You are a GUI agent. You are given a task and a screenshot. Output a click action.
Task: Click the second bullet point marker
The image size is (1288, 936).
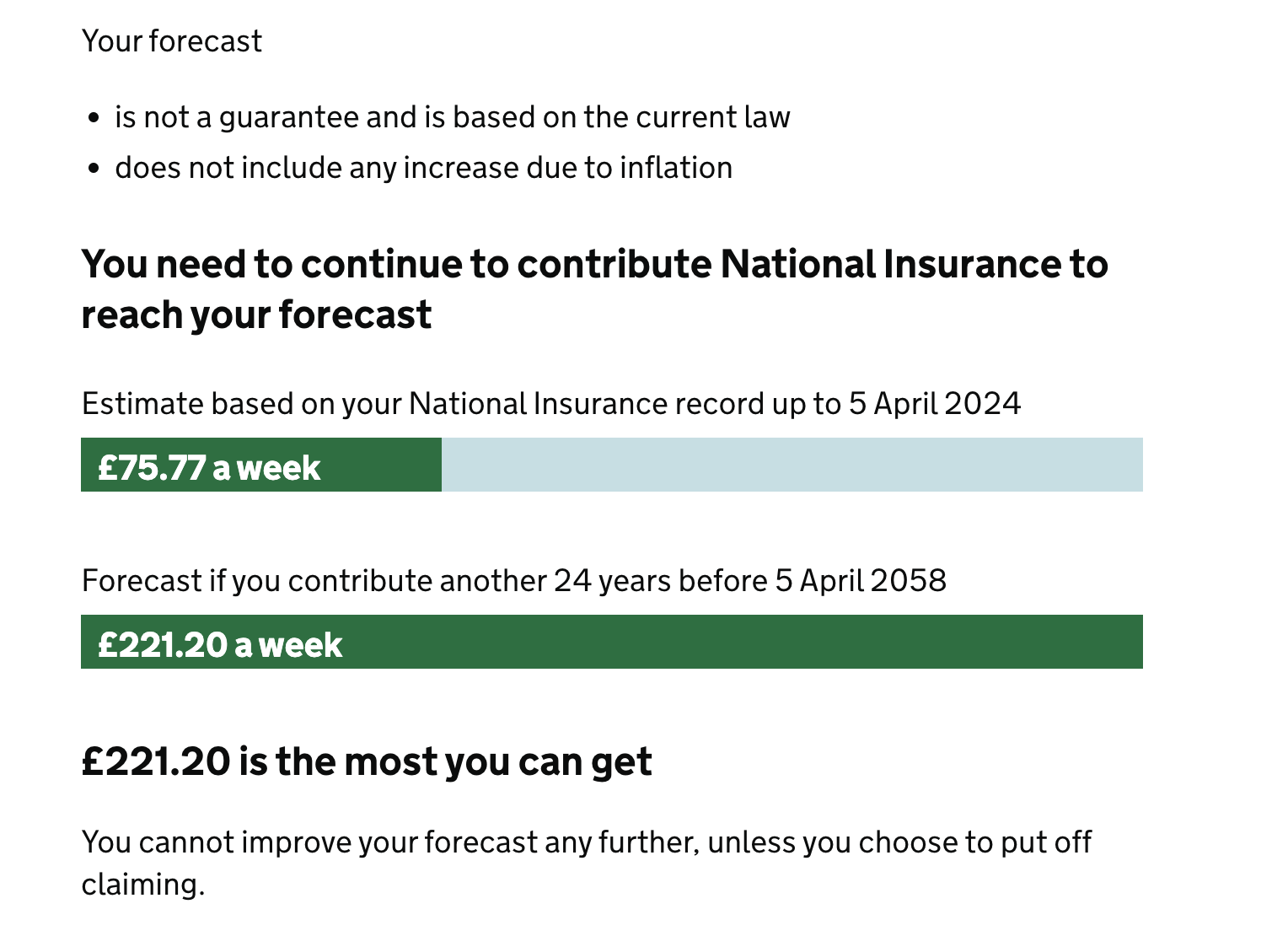pos(94,169)
